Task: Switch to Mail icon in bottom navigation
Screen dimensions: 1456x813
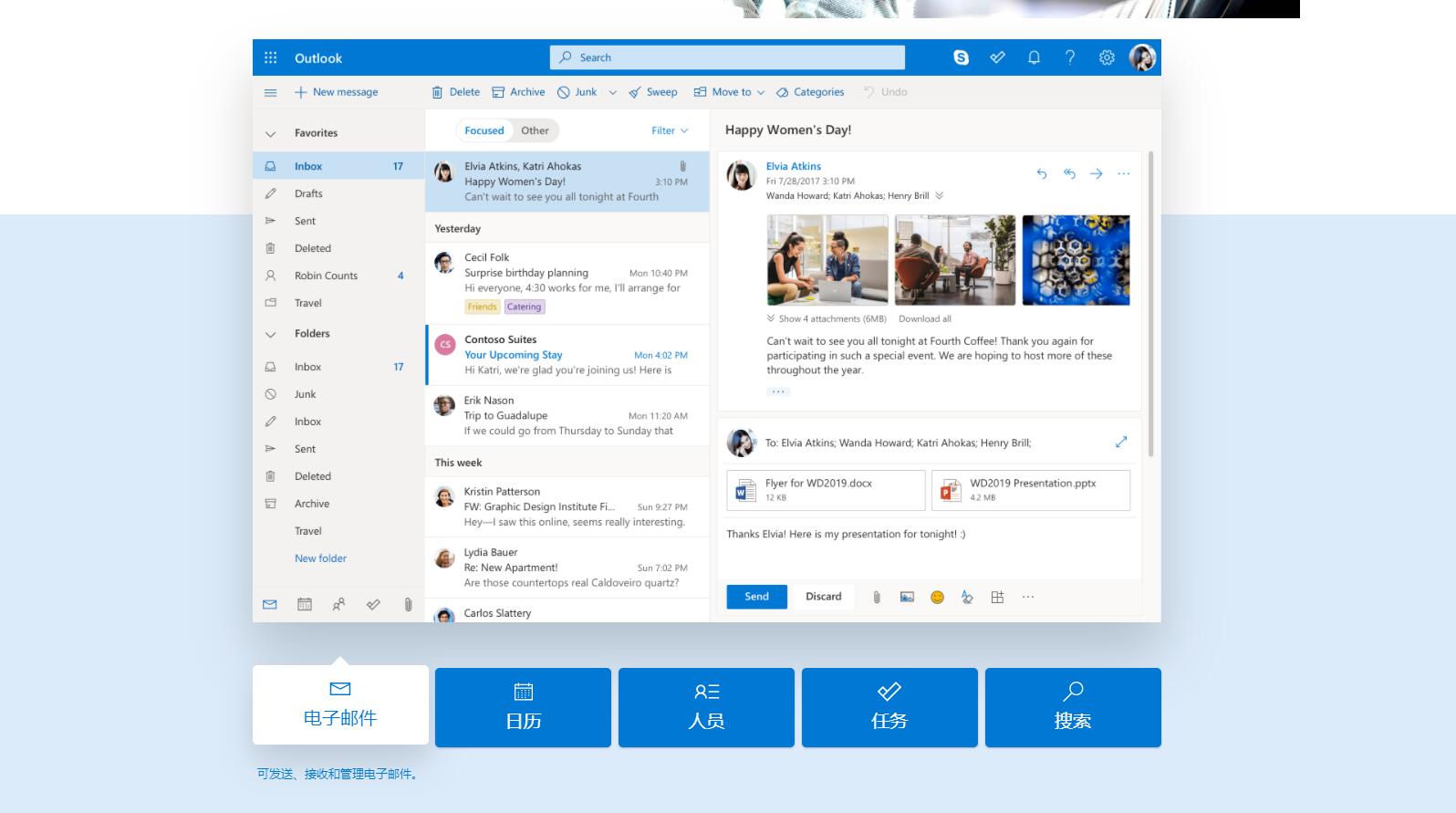Action: (x=270, y=604)
